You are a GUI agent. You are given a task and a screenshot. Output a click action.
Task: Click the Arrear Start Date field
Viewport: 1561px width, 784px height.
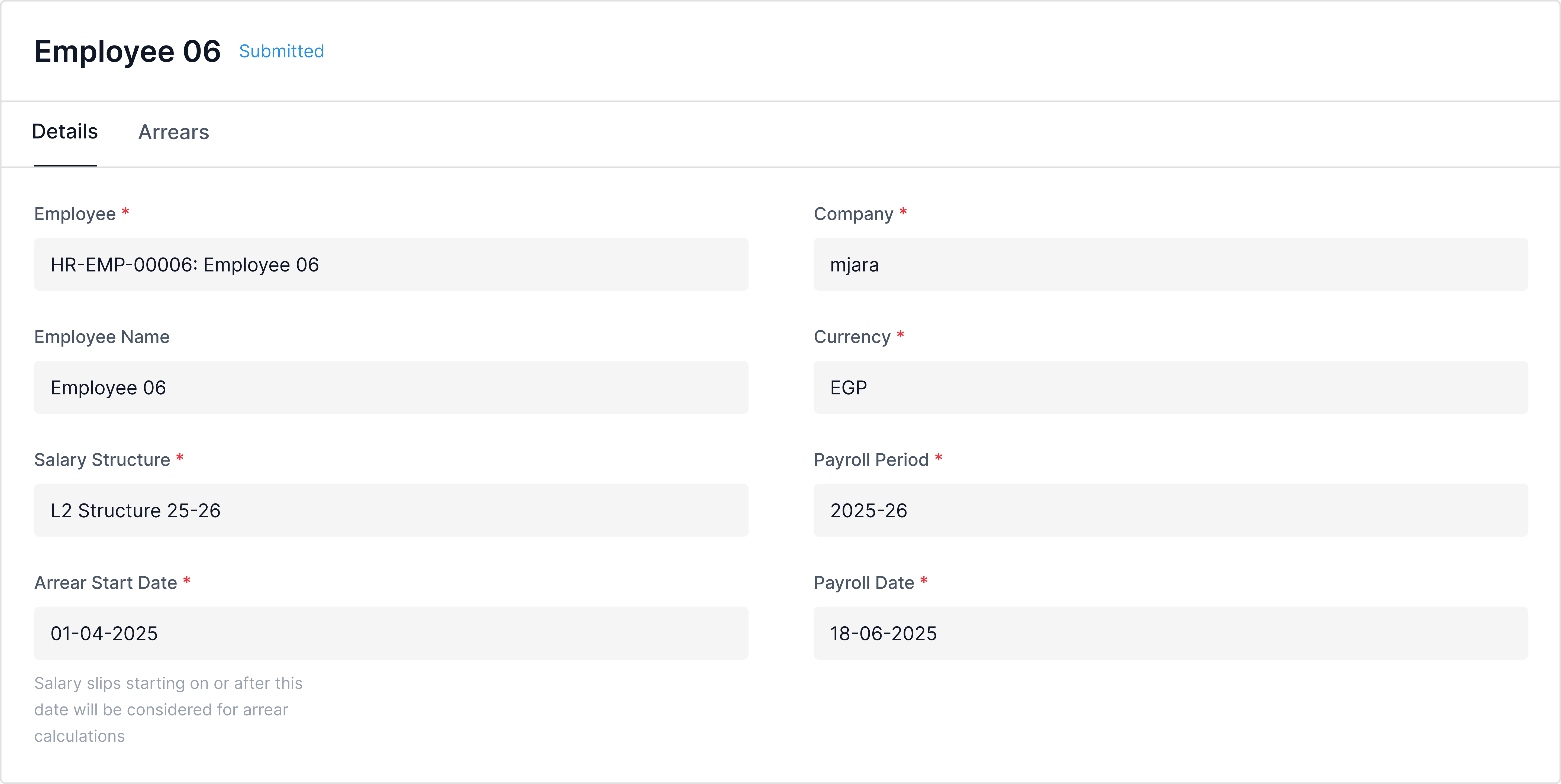[391, 633]
